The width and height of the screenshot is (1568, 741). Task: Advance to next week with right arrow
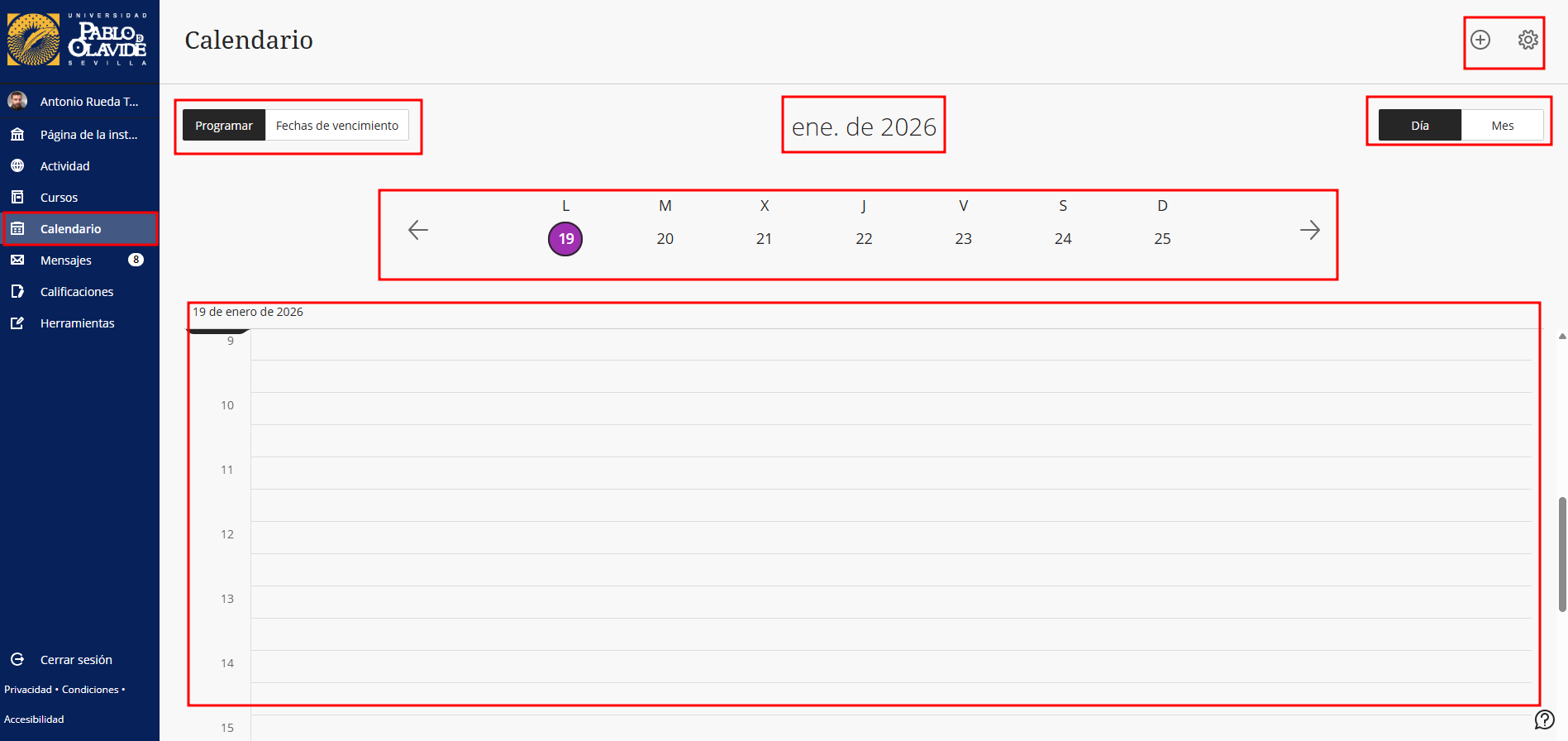click(1309, 230)
